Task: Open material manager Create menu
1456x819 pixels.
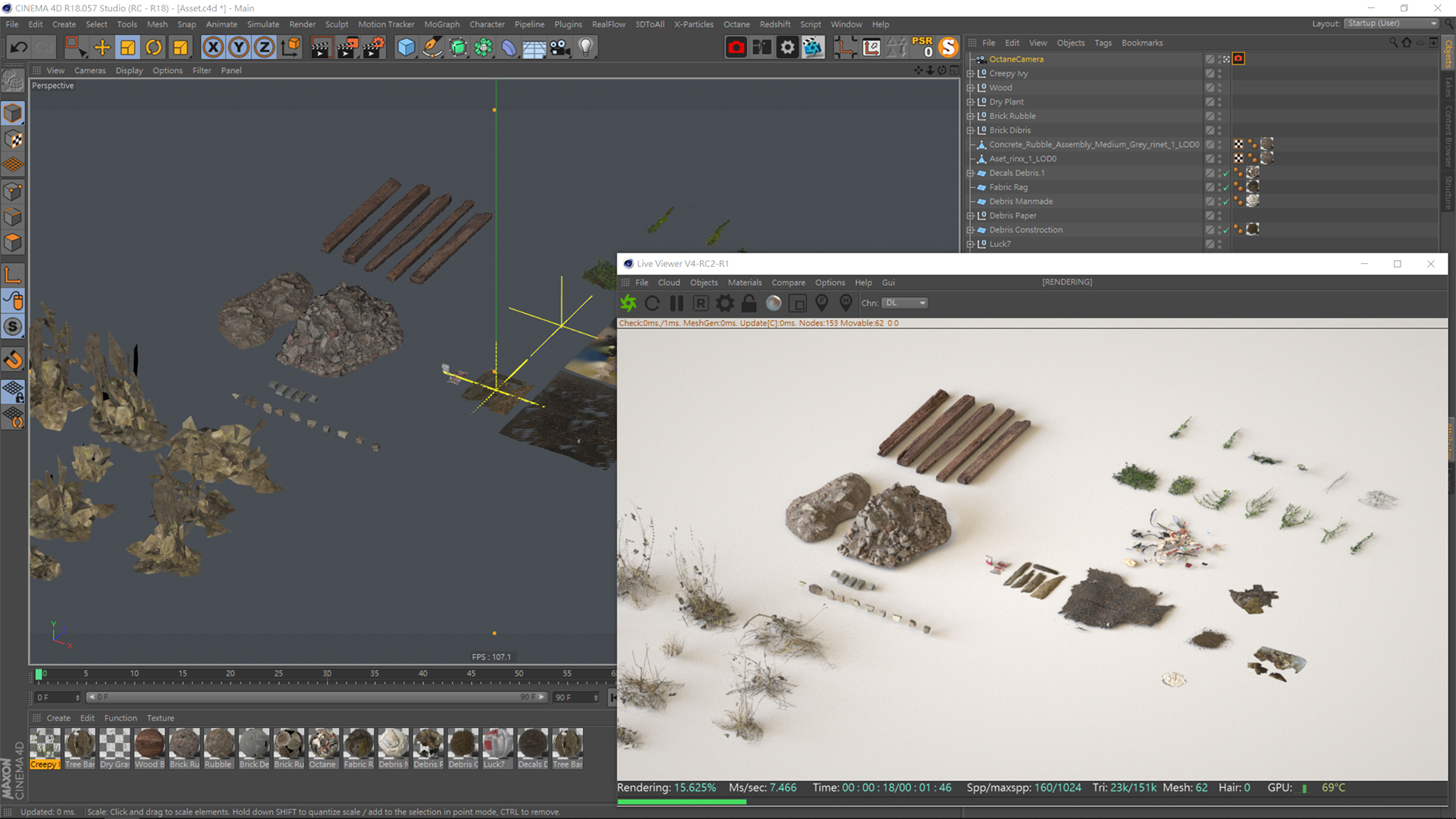Action: 58,718
